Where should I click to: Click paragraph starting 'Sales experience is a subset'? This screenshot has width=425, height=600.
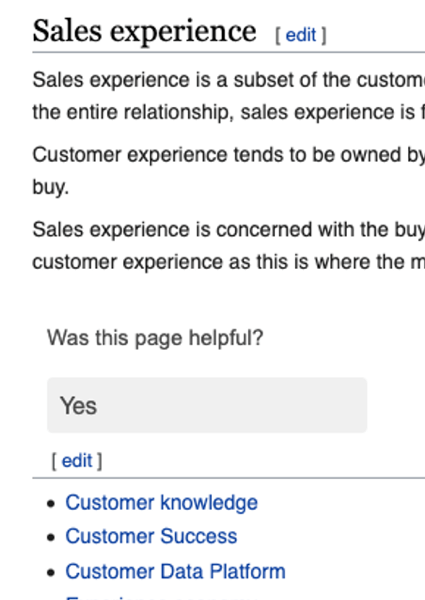click(x=229, y=96)
